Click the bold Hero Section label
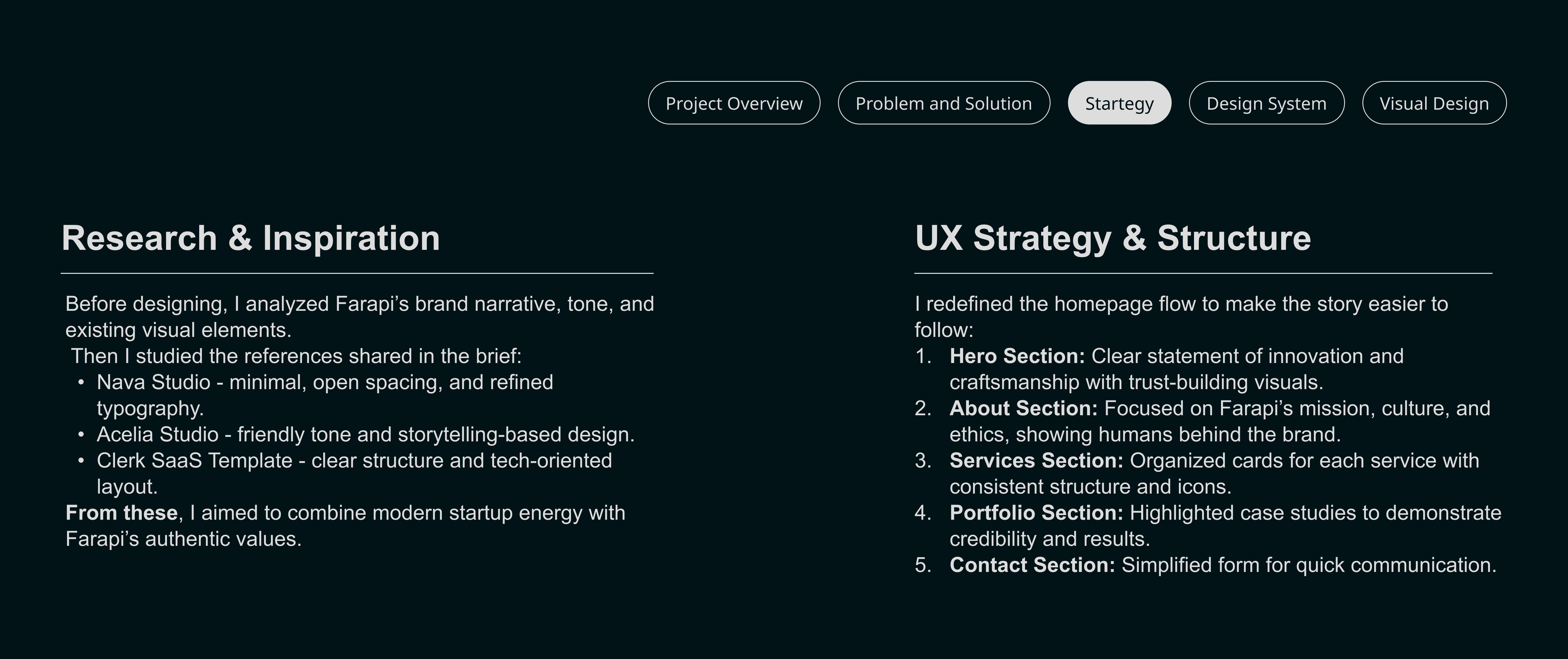Viewport: 1568px width, 659px height. 1017,357
